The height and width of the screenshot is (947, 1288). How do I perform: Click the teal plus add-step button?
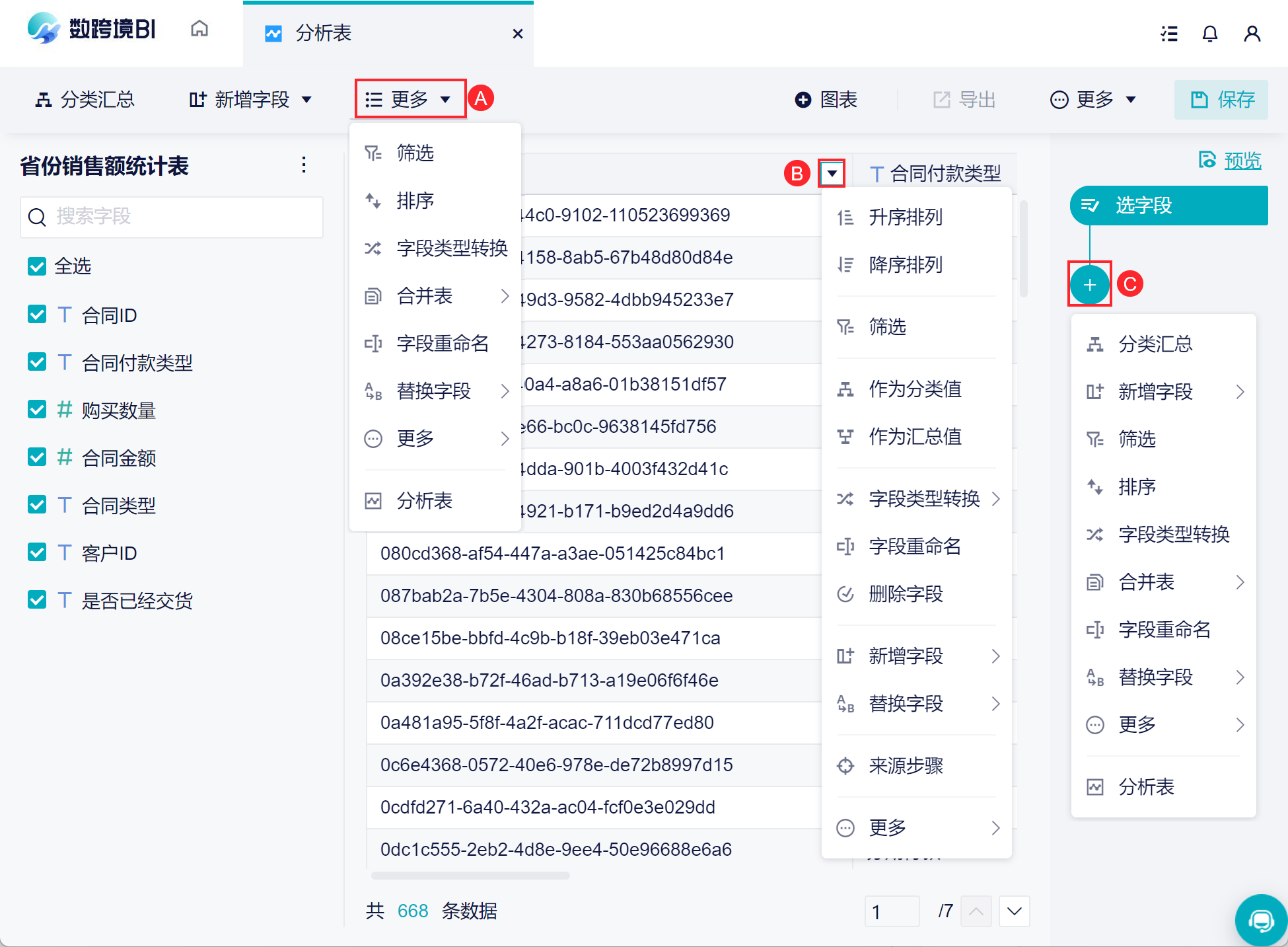(x=1089, y=285)
